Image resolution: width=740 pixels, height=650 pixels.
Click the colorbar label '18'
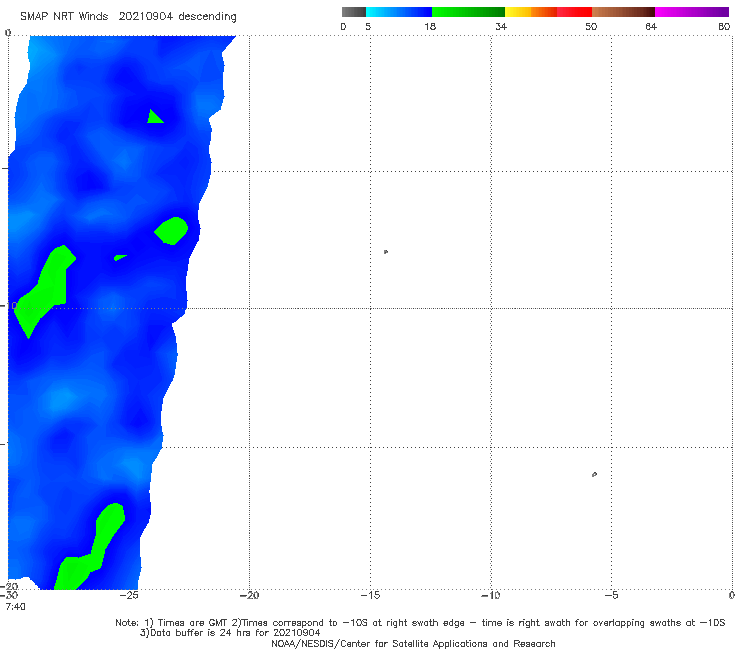click(x=430, y=26)
